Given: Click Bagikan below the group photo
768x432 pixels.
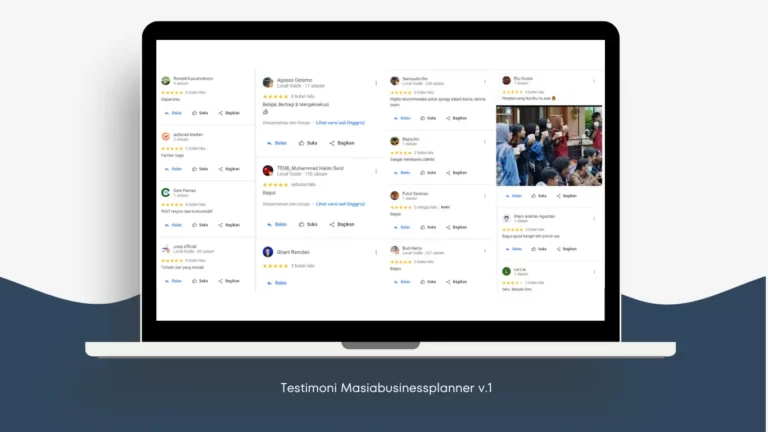Looking at the screenshot, I should [567, 196].
